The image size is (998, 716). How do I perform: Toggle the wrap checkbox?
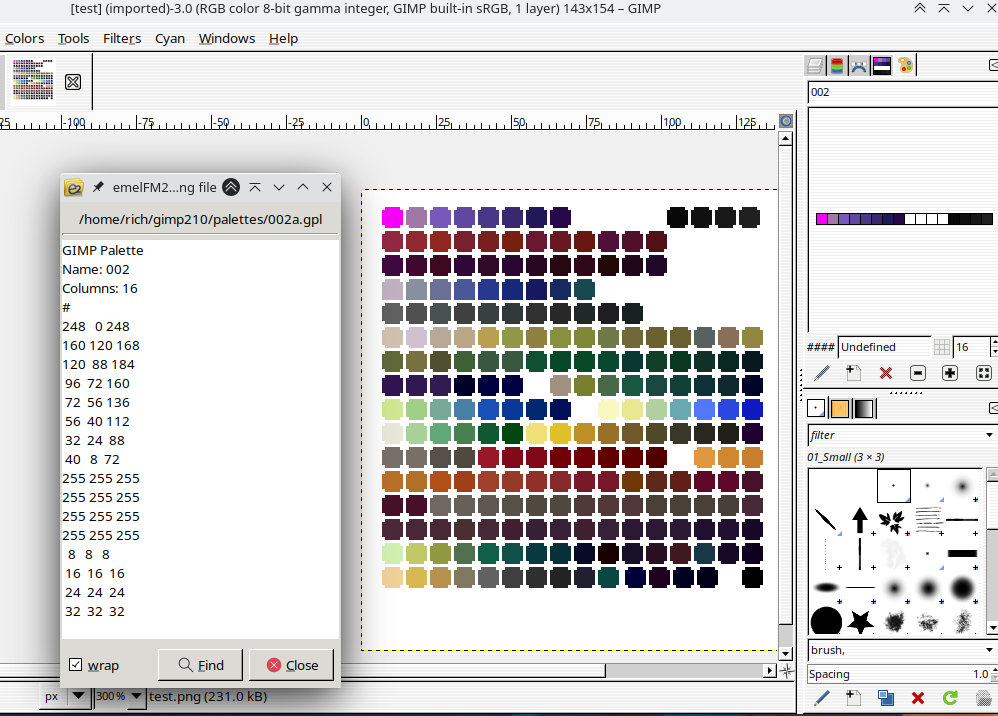76,665
